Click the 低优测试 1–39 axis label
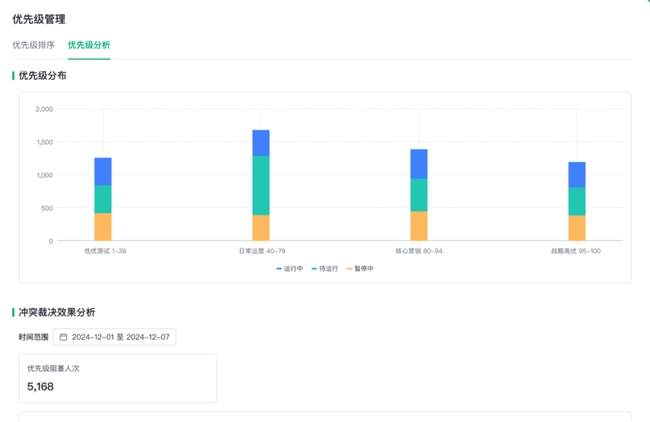This screenshot has width=650, height=422. pos(104,251)
